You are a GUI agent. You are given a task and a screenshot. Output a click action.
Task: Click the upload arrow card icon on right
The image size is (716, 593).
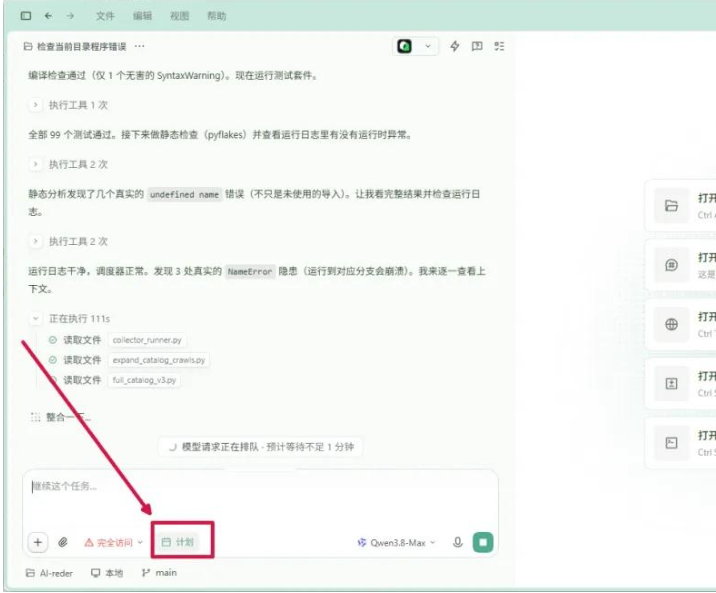coord(671,384)
